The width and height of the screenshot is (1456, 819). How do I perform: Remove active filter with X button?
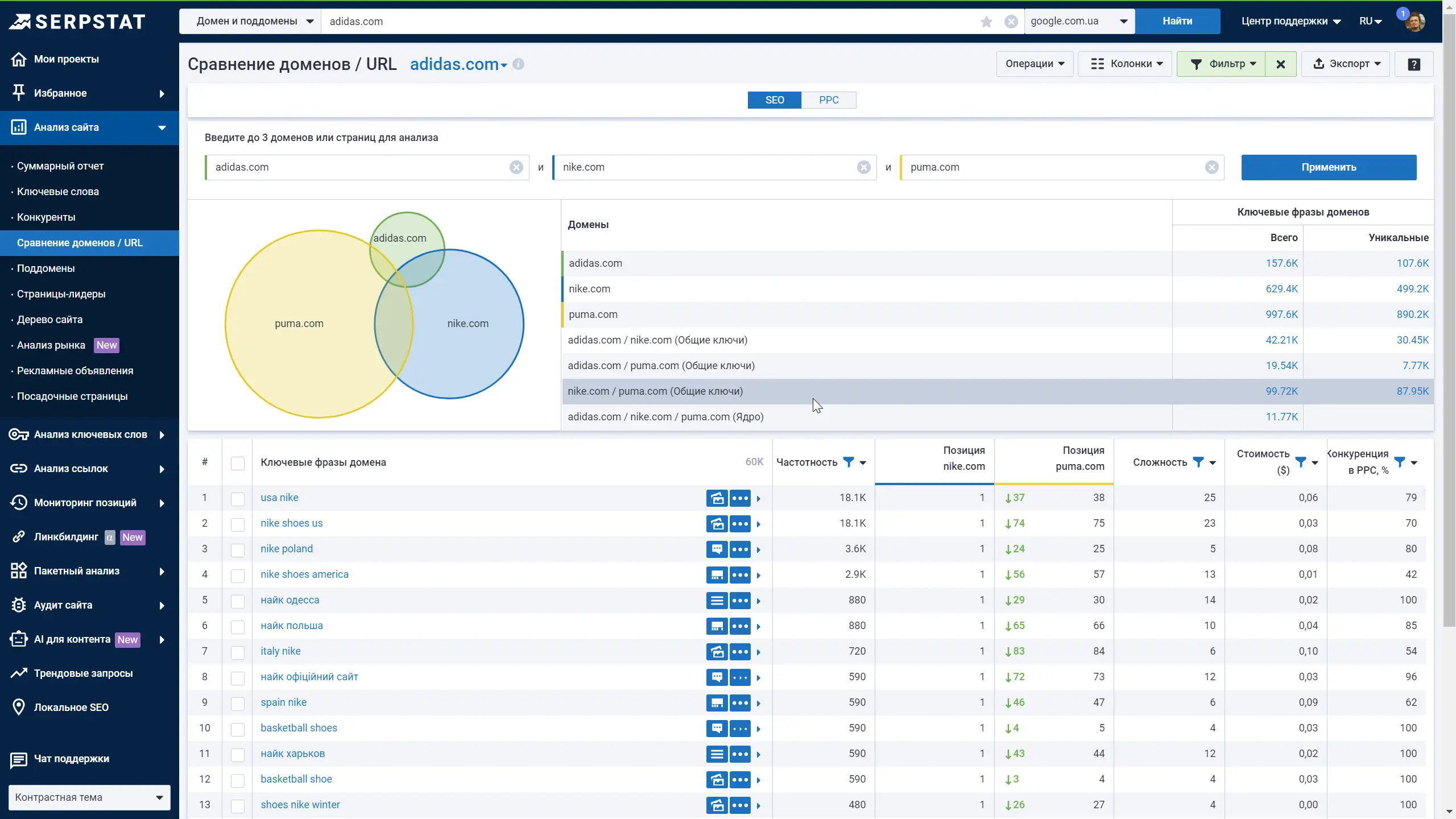1280,64
